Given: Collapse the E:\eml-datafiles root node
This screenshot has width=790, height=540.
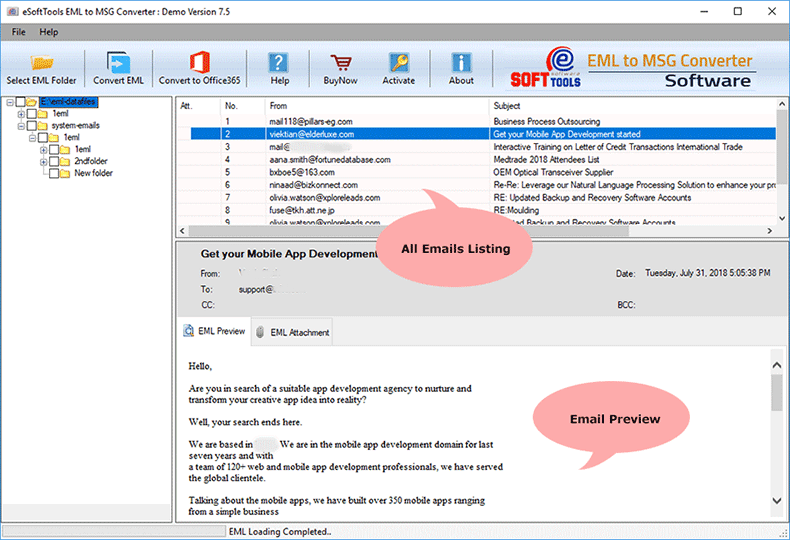Looking at the screenshot, I should [10, 102].
